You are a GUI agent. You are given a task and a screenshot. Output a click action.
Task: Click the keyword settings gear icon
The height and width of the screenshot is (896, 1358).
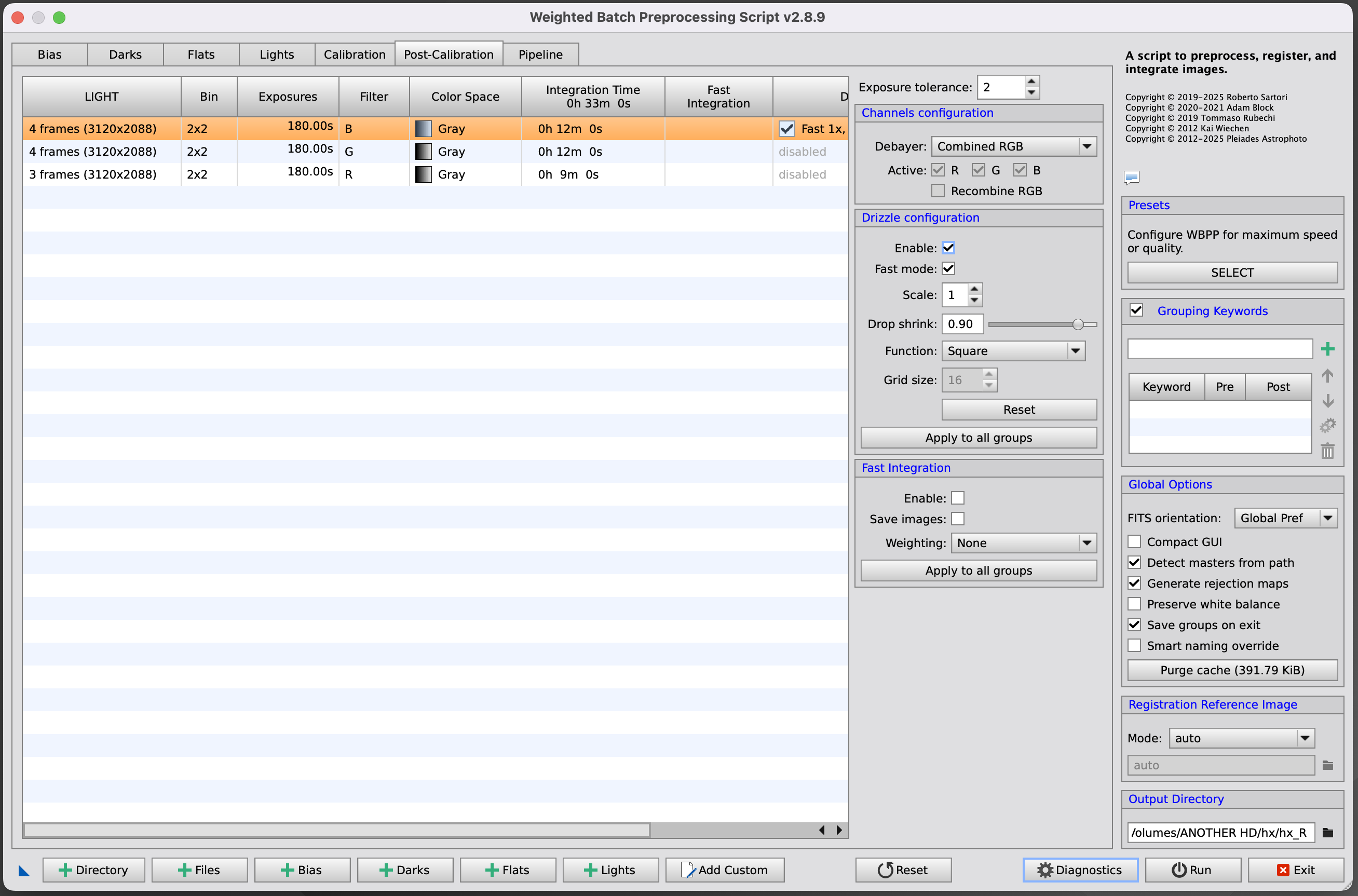[x=1327, y=426]
